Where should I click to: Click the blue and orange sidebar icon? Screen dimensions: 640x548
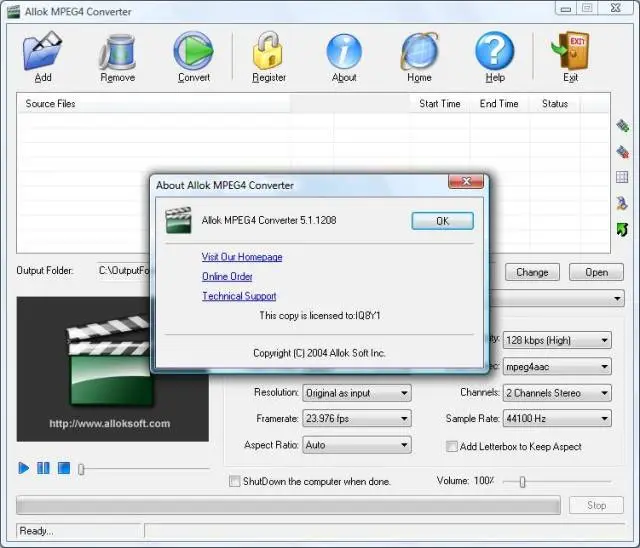pos(622,203)
